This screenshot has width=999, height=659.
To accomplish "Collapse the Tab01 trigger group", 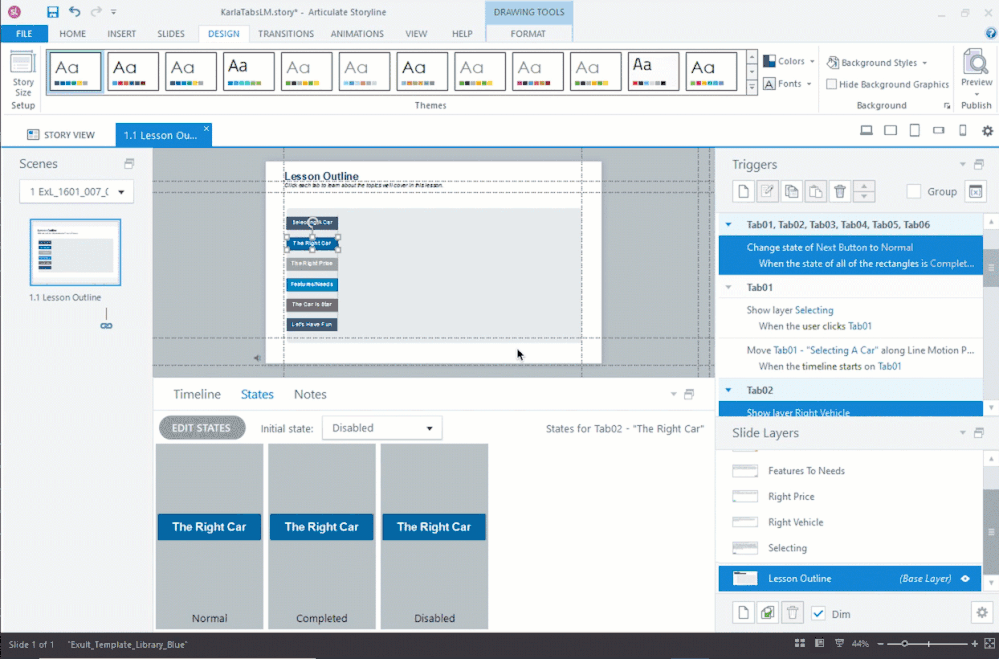I will point(728,287).
